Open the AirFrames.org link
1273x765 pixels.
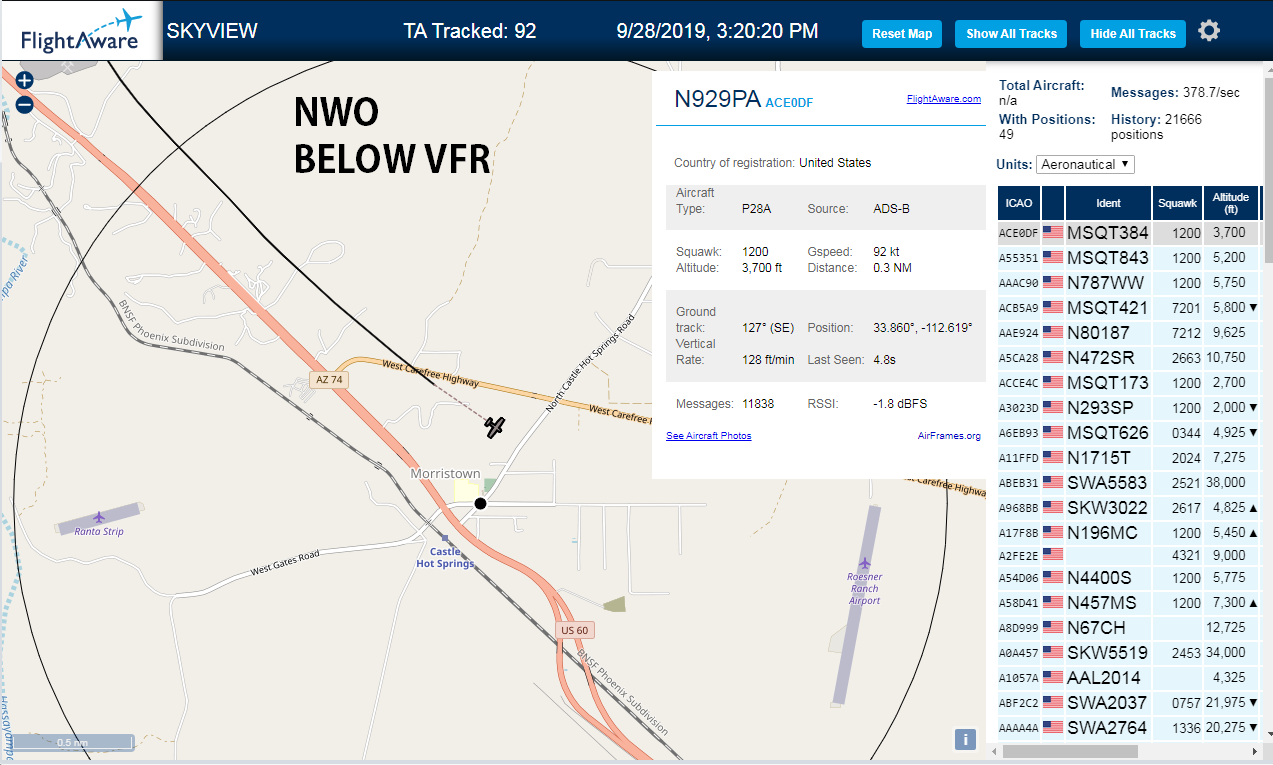pos(949,436)
